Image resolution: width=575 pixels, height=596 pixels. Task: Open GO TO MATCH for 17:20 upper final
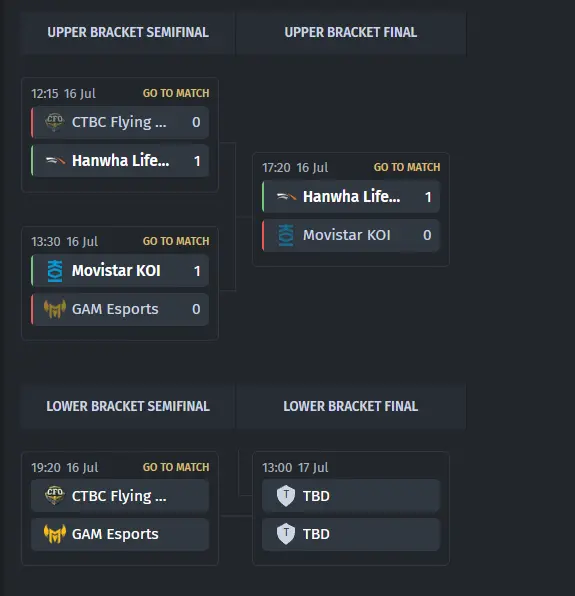[407, 167]
